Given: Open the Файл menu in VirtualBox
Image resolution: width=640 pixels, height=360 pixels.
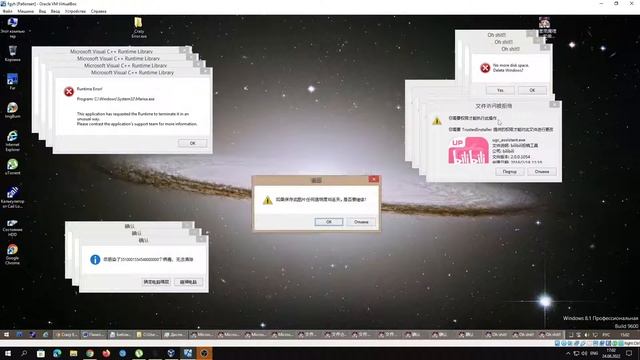Looking at the screenshot, I should pos(7,11).
